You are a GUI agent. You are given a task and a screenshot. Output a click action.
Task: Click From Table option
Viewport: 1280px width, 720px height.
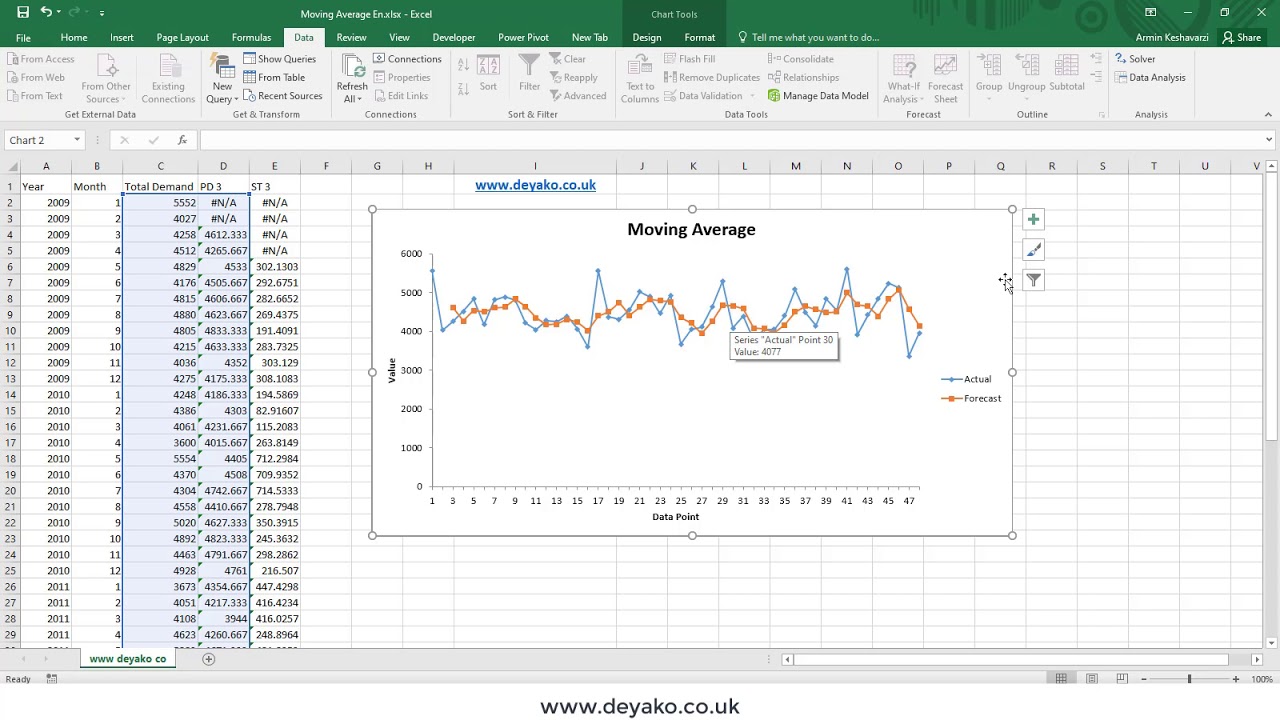click(274, 78)
